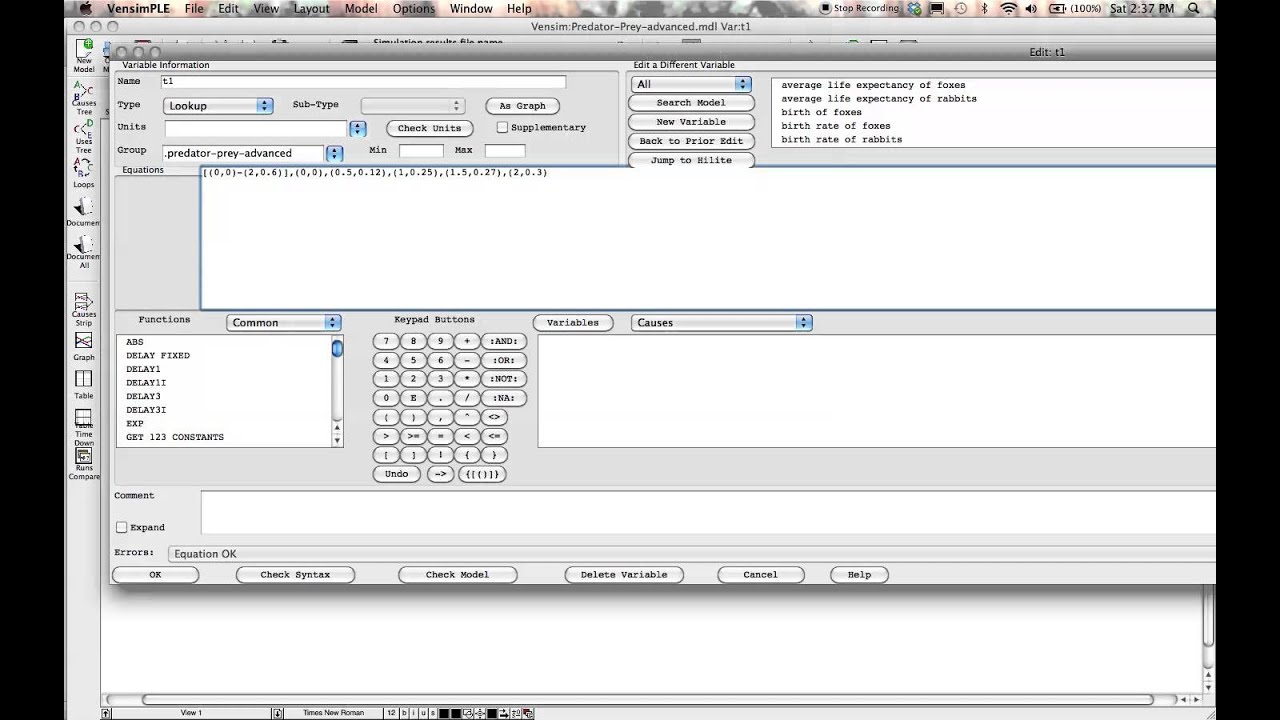
Task: Click the next view down arrow
Action: click(278, 713)
